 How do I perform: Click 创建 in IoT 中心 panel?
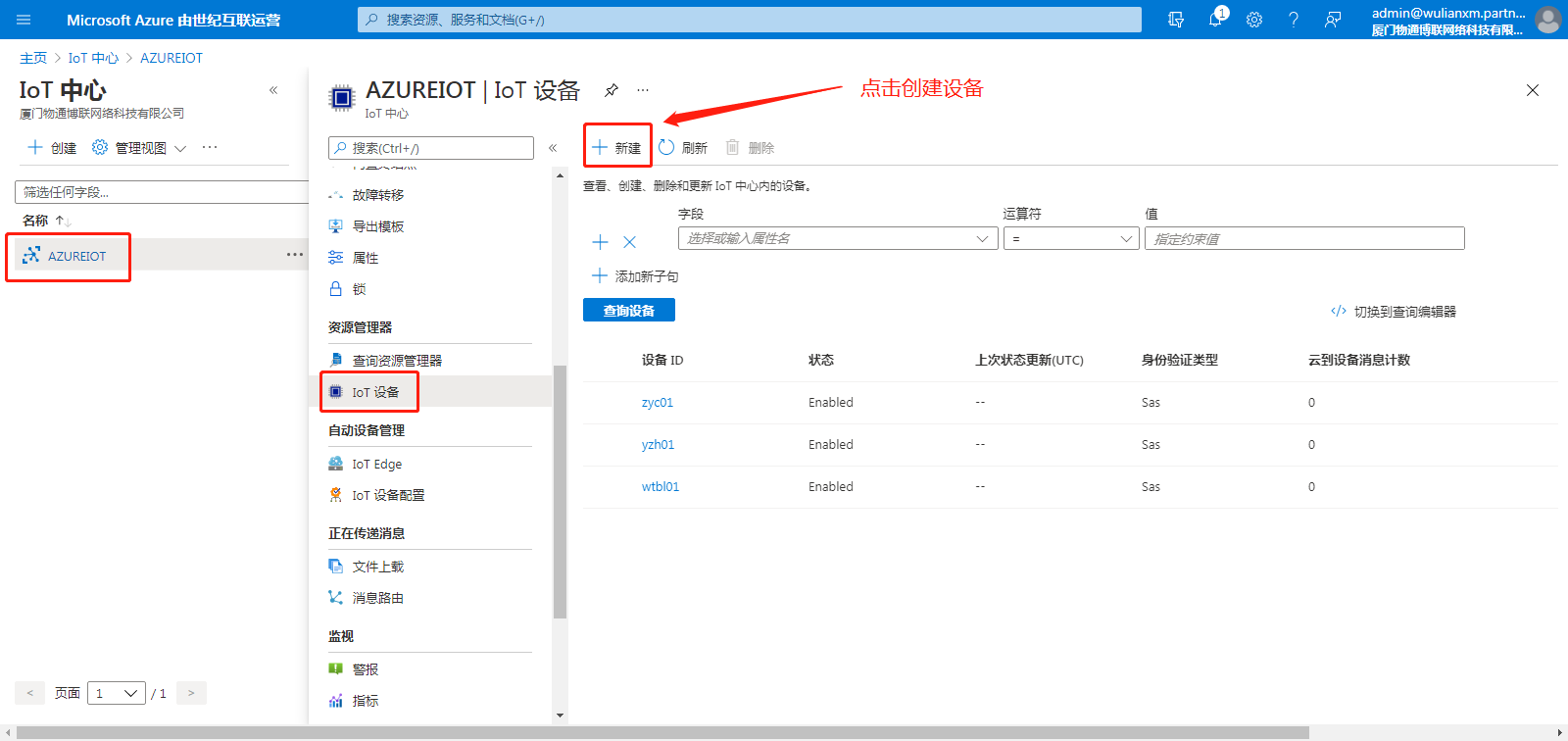pyautogui.click(x=52, y=148)
